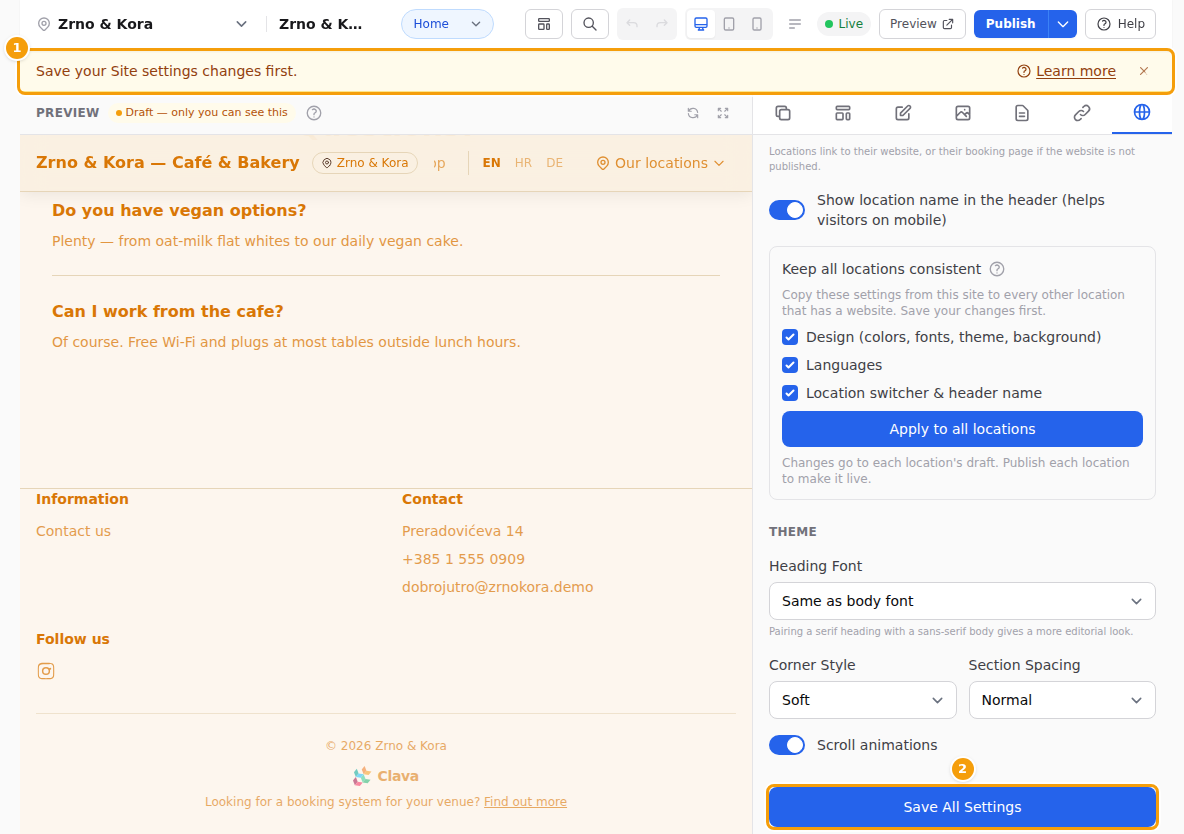Open the Section Spacing dropdown
The image size is (1184, 834).
pyautogui.click(x=1062, y=700)
